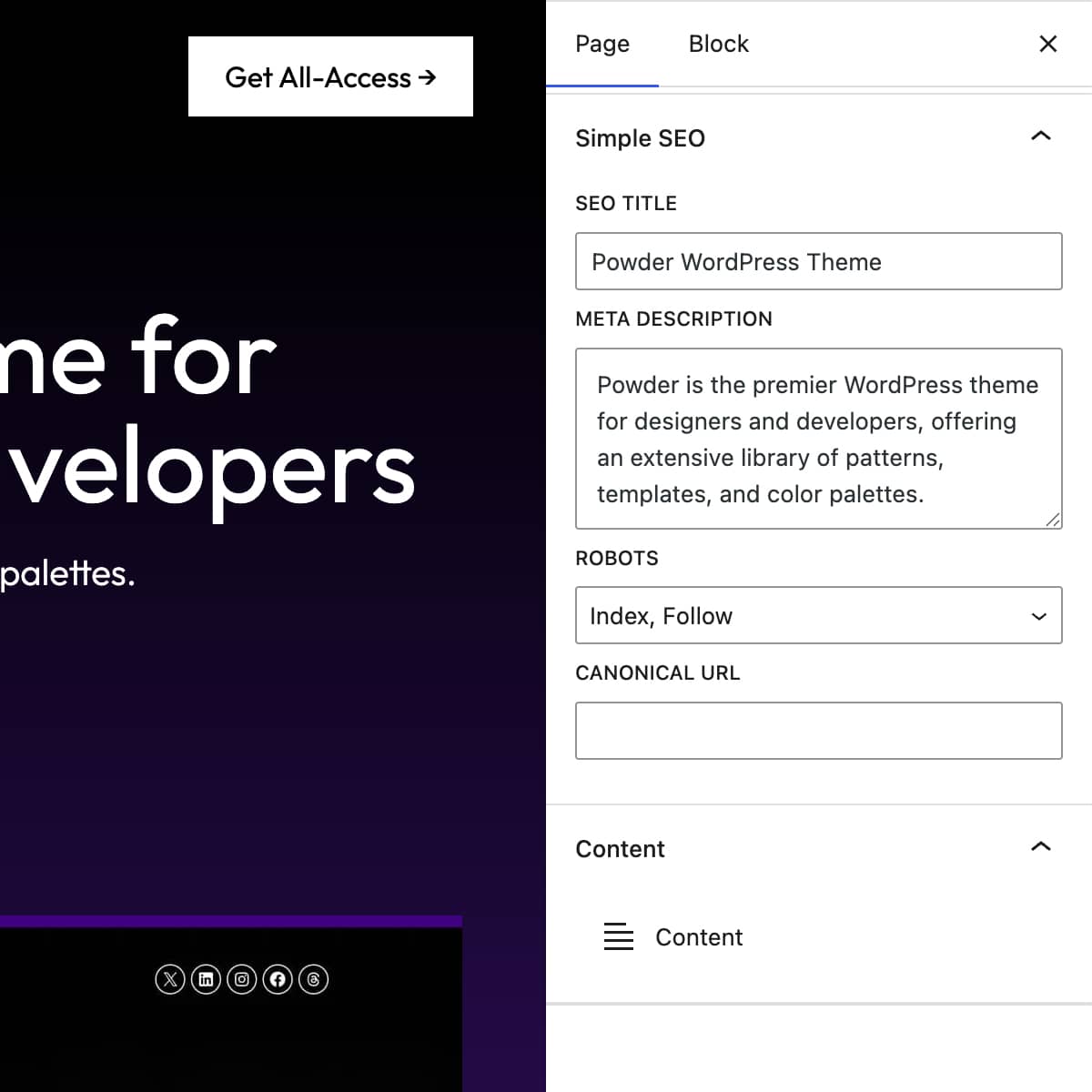Click into the SEO Title field
The width and height of the screenshot is (1092, 1092).
point(818,262)
